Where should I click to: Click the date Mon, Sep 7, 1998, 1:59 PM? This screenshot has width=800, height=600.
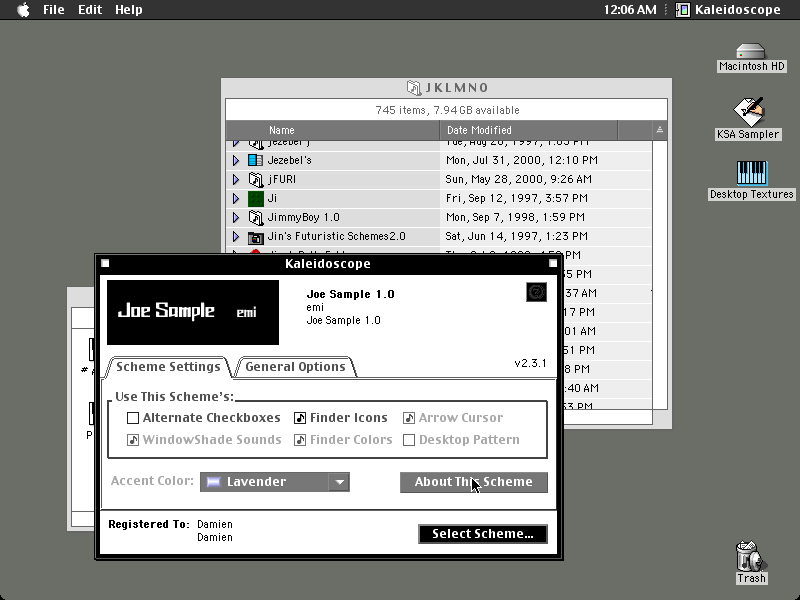[x=515, y=217]
